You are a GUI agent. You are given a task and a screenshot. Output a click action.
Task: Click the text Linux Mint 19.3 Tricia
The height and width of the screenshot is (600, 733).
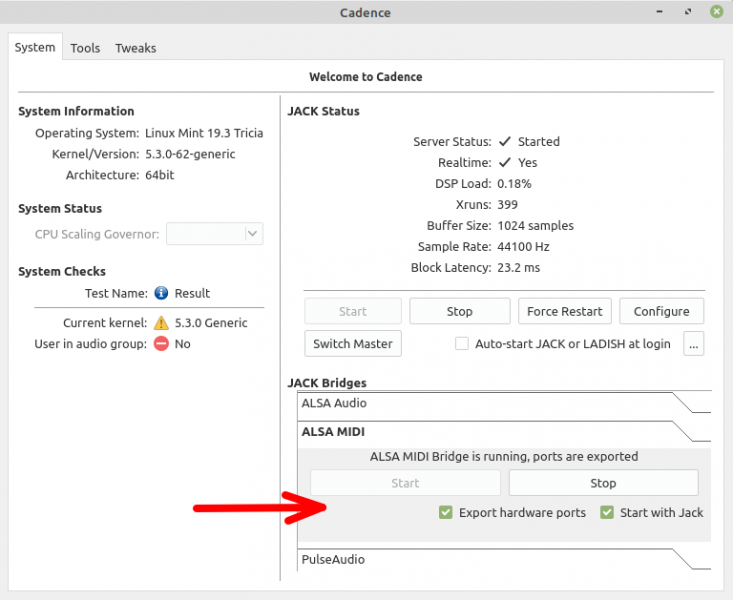204,133
